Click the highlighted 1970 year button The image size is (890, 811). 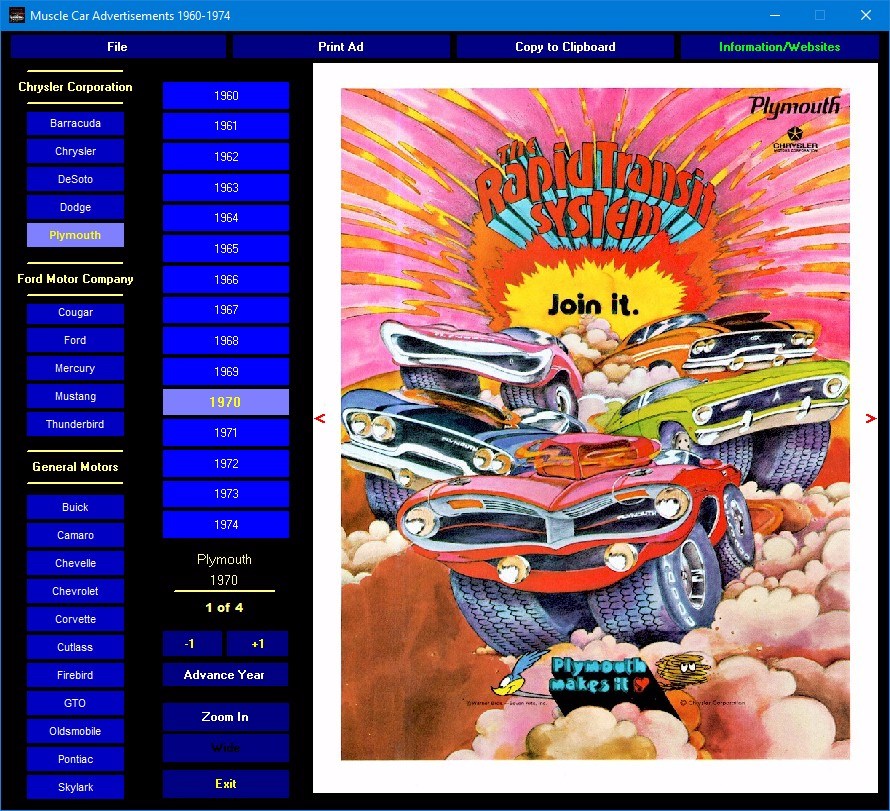226,402
